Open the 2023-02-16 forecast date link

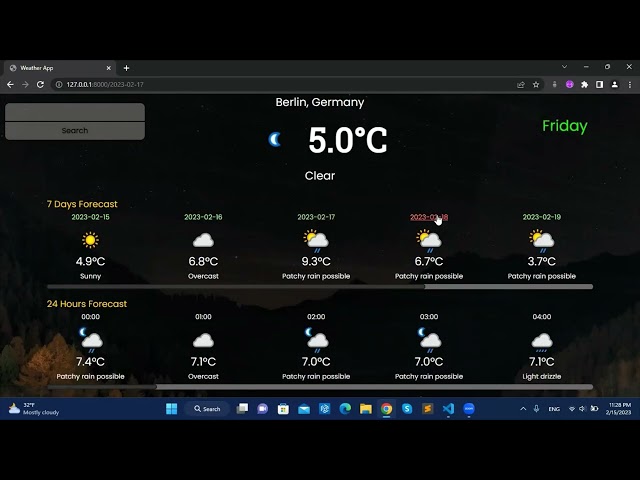[203, 217]
